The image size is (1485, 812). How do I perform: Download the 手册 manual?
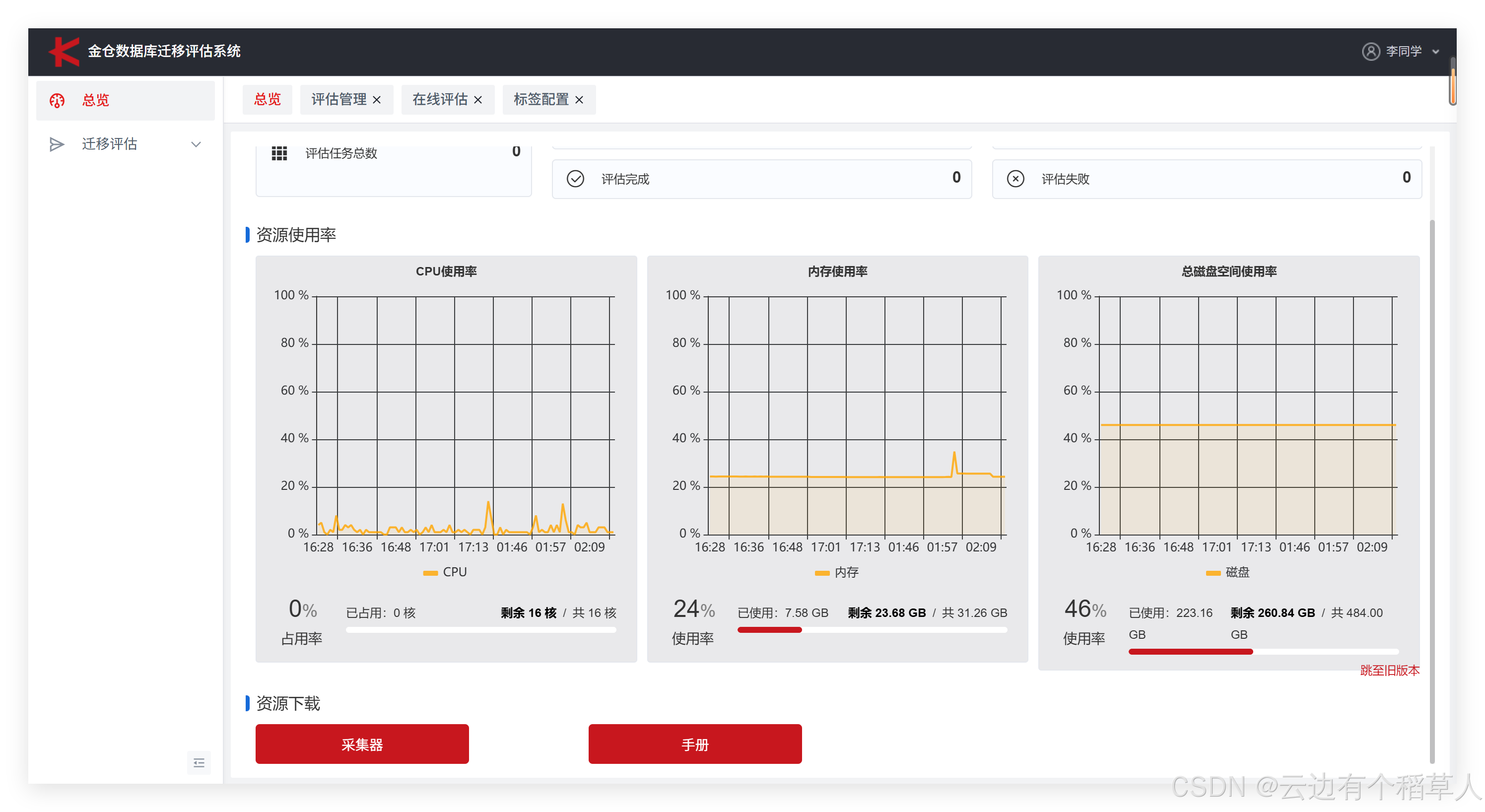point(695,744)
